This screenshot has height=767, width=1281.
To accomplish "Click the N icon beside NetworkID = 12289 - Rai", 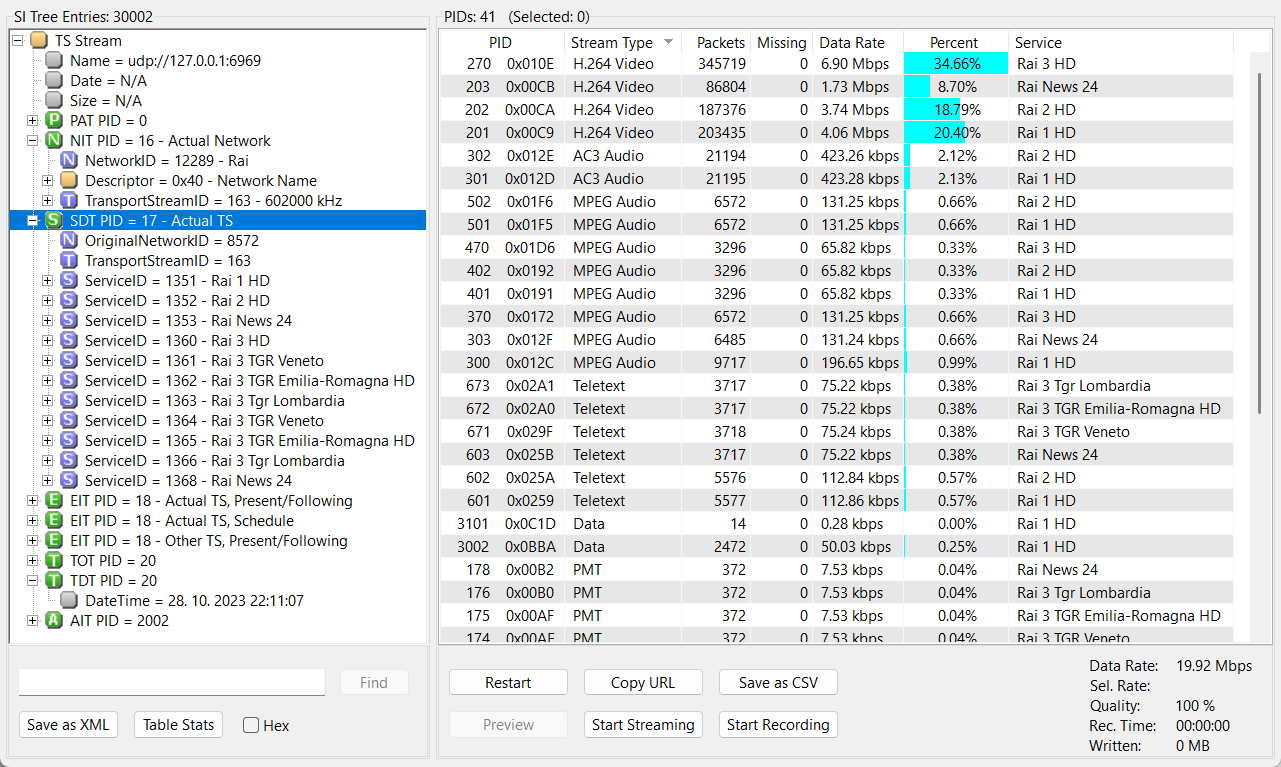I will pos(69,161).
